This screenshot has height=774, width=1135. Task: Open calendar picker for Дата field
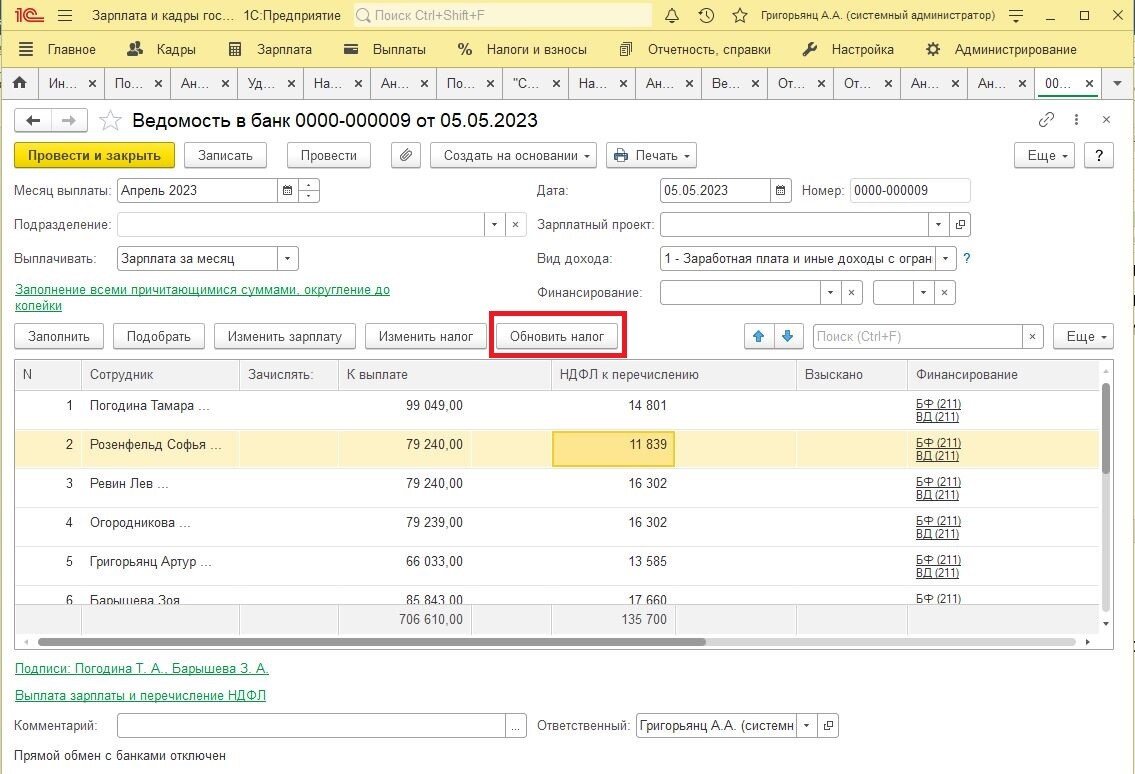(x=780, y=190)
